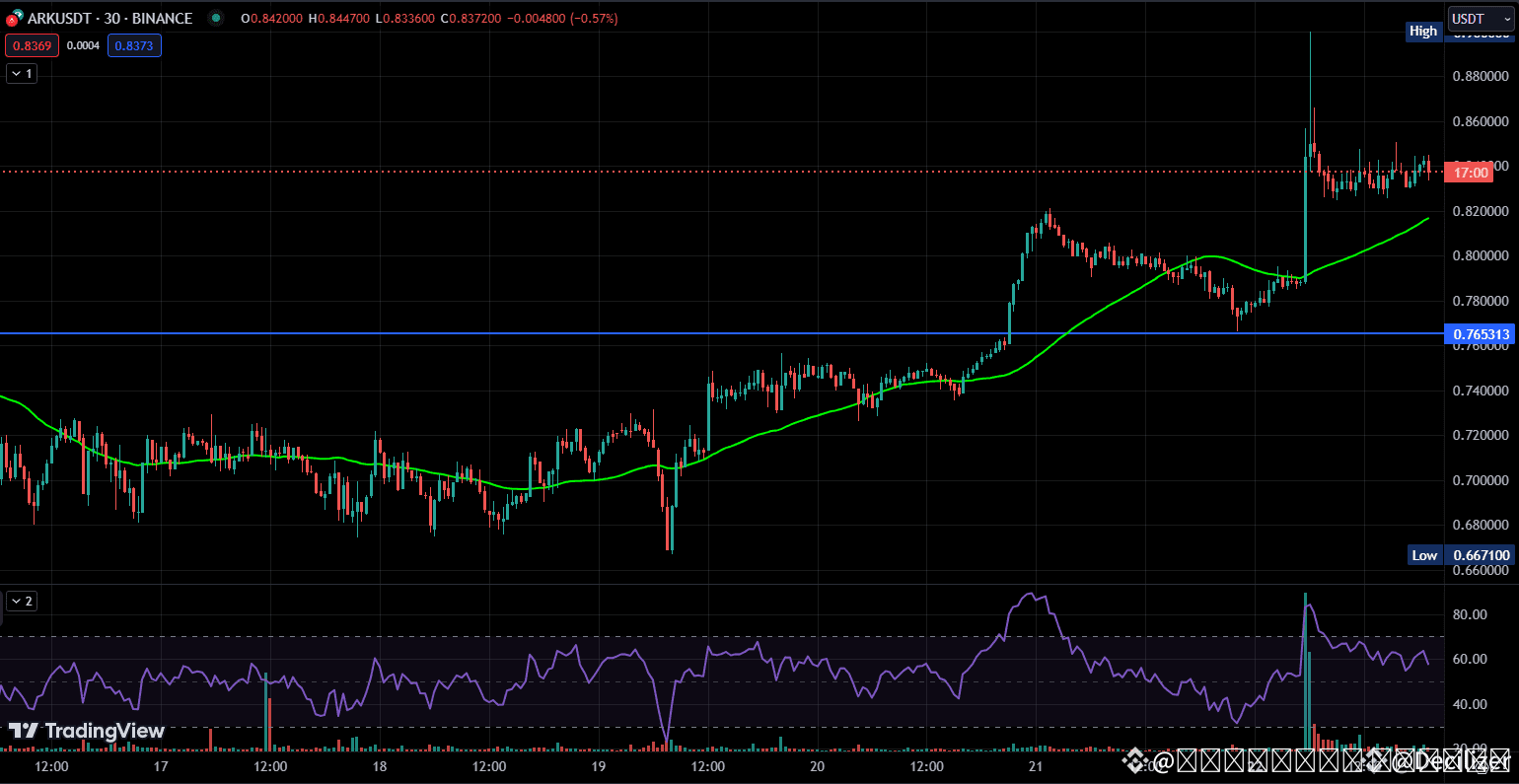Click the 0.0004 spread value
The height and width of the screenshot is (784, 1519).
click(x=83, y=44)
